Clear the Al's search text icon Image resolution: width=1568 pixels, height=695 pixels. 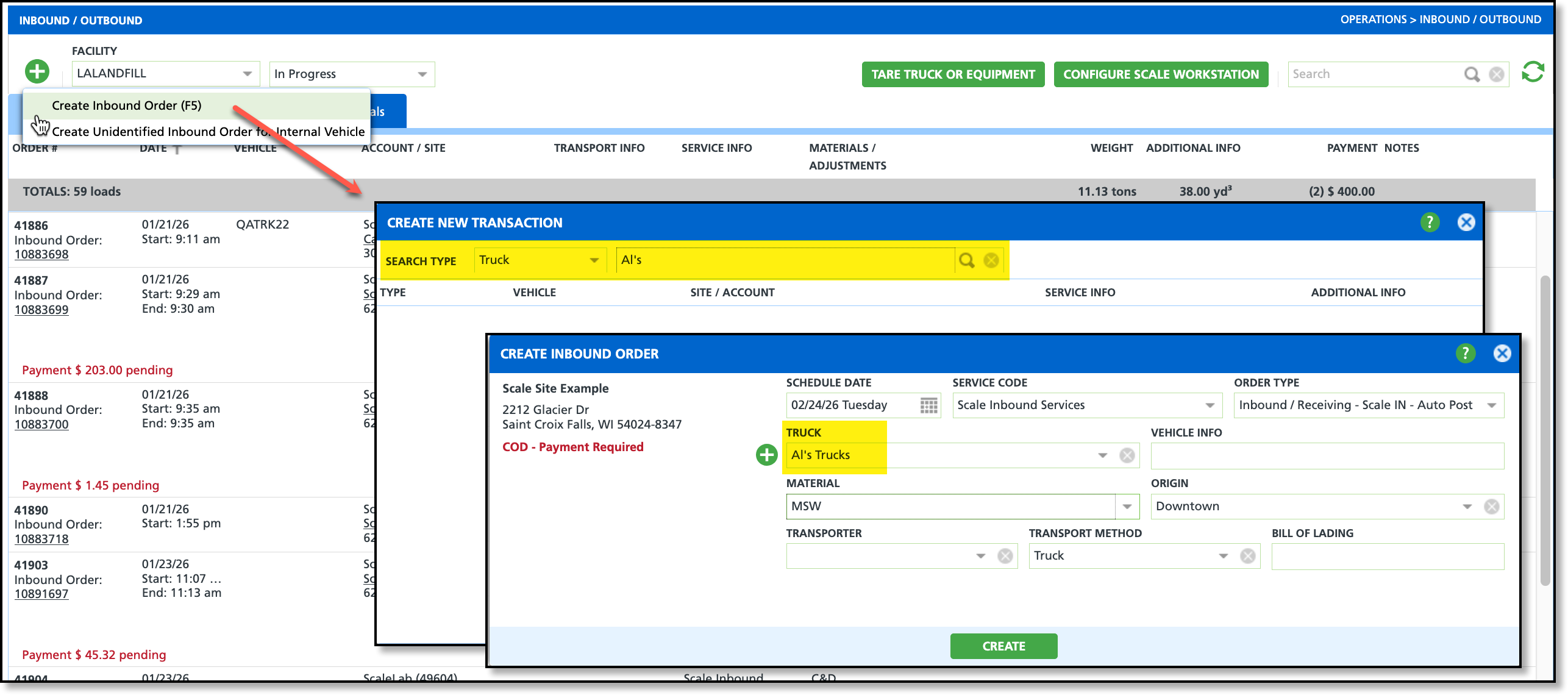click(991, 261)
